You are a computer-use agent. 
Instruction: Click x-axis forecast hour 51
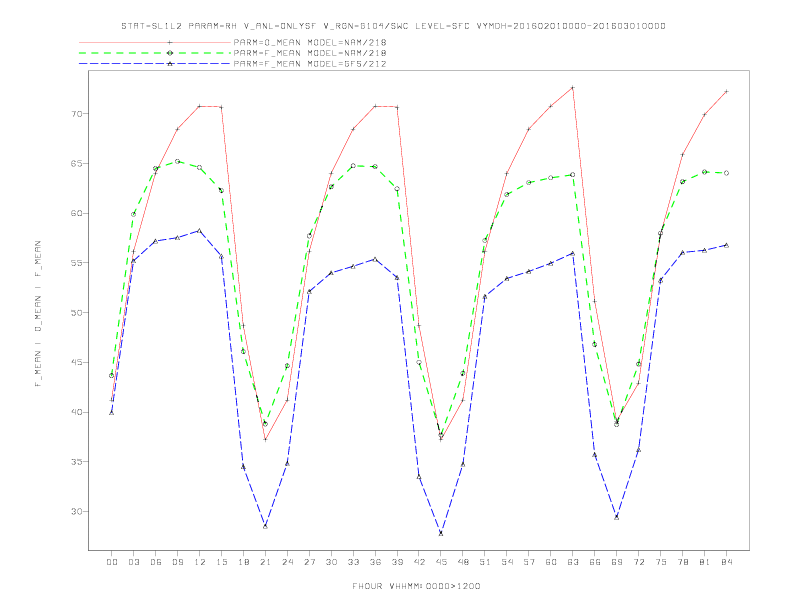click(485, 562)
